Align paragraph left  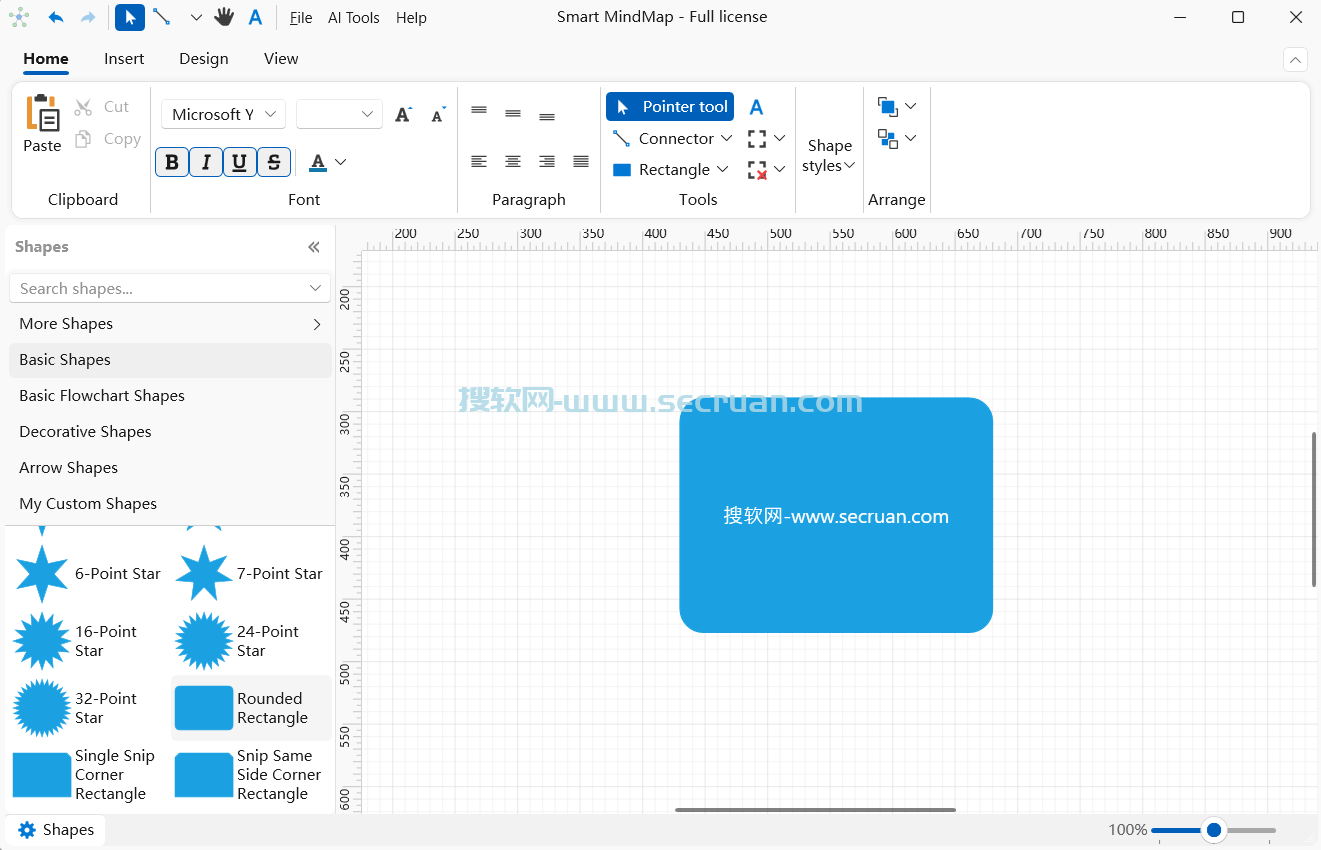pos(479,161)
